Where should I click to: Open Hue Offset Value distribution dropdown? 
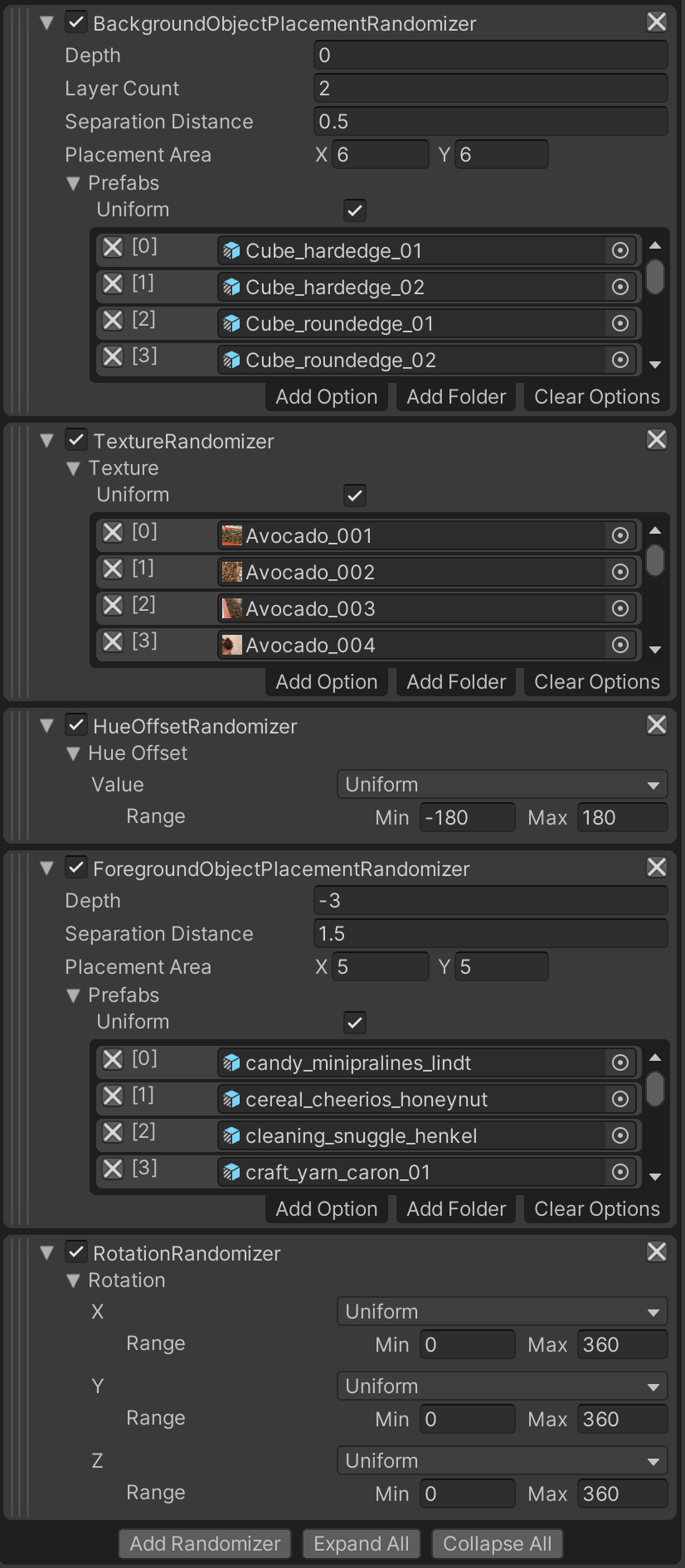[502, 785]
